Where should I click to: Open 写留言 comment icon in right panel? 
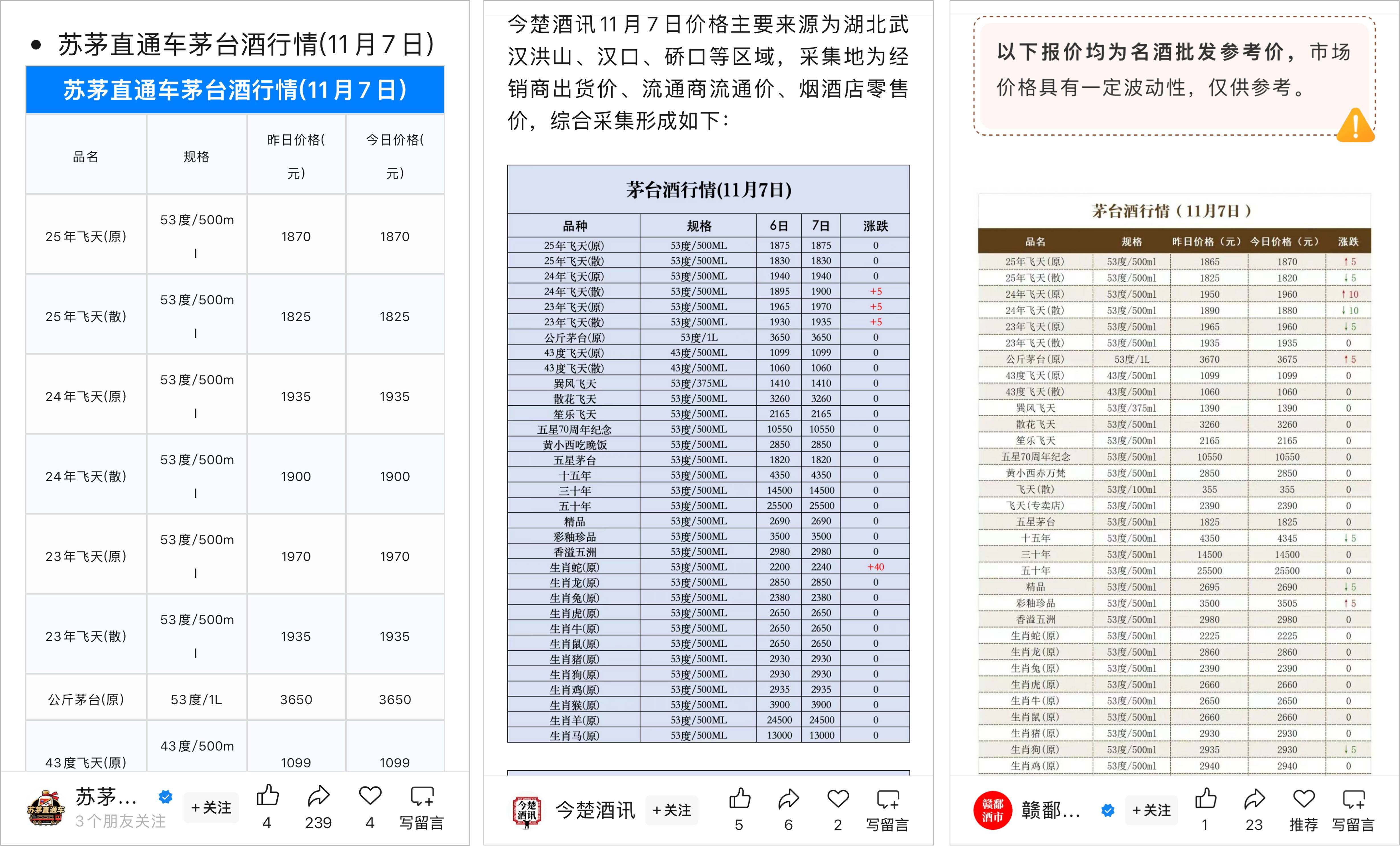tap(1353, 799)
